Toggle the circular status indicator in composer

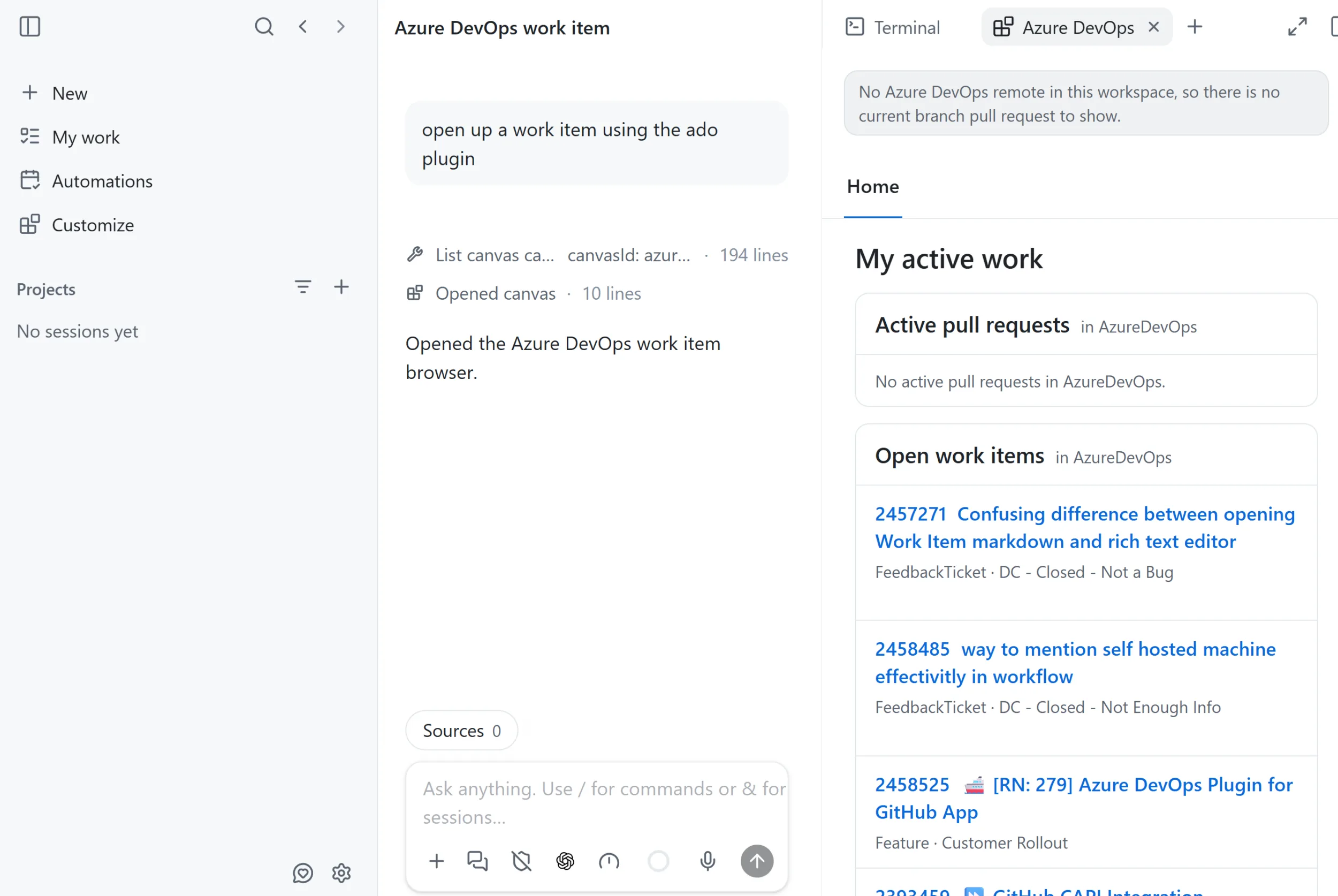coord(658,861)
